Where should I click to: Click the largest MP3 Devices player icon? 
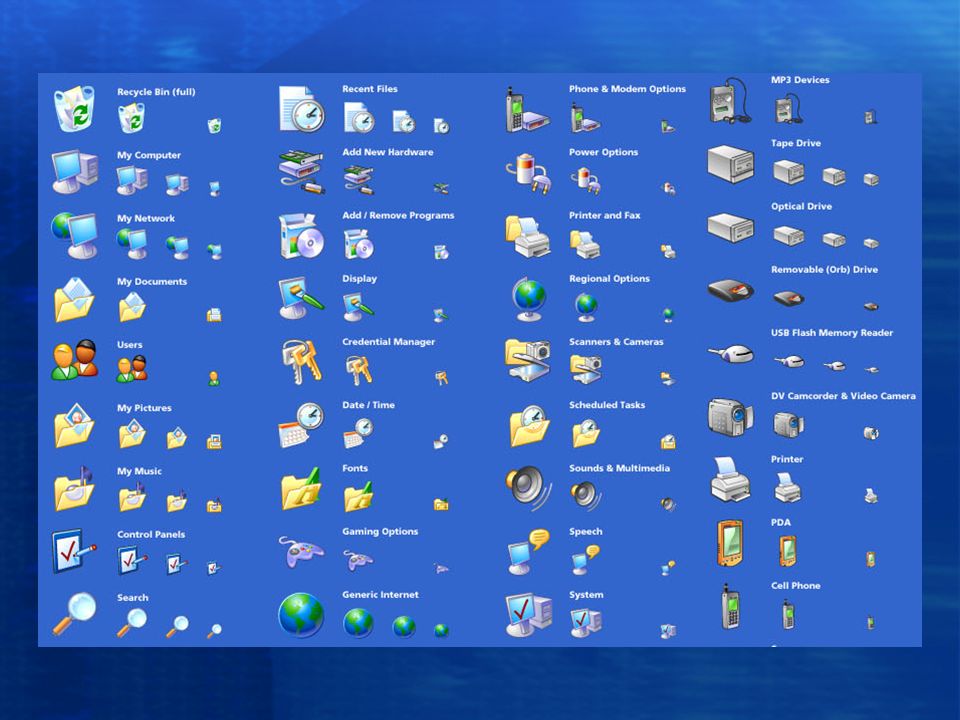point(730,101)
